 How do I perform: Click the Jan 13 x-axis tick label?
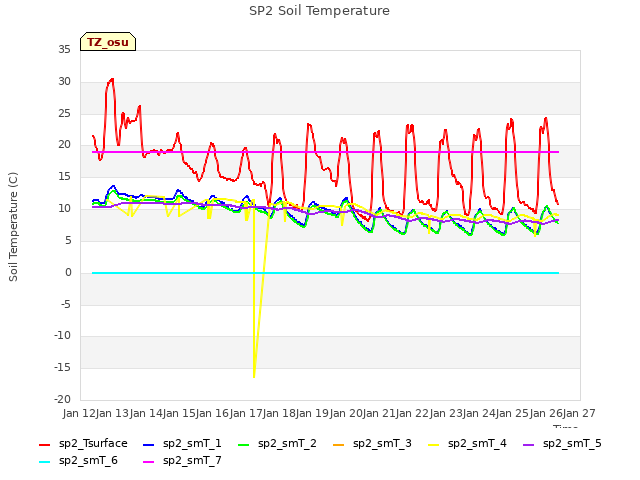click(x=112, y=413)
